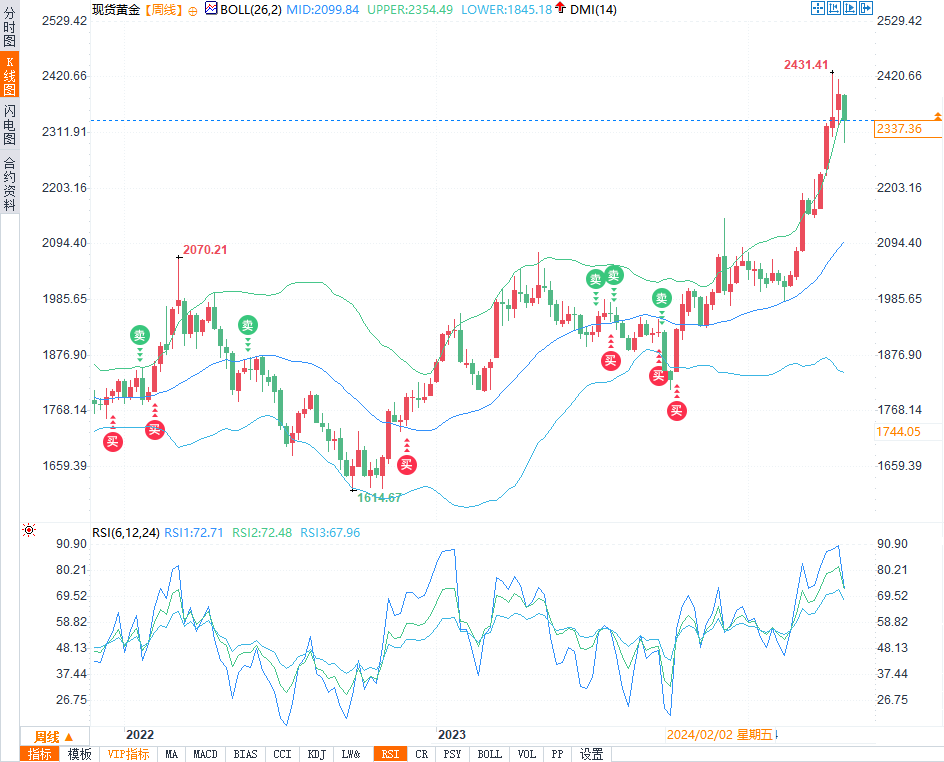
Task: Switch on the BIAS indicator display
Action: pos(245,754)
